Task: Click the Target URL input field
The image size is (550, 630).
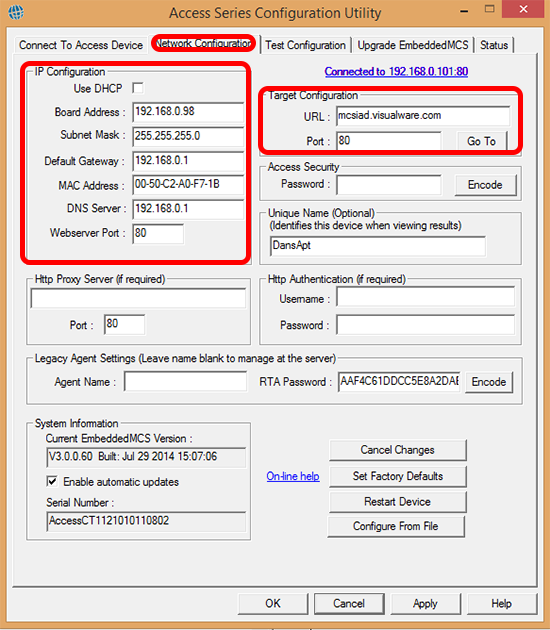Action: (x=423, y=116)
